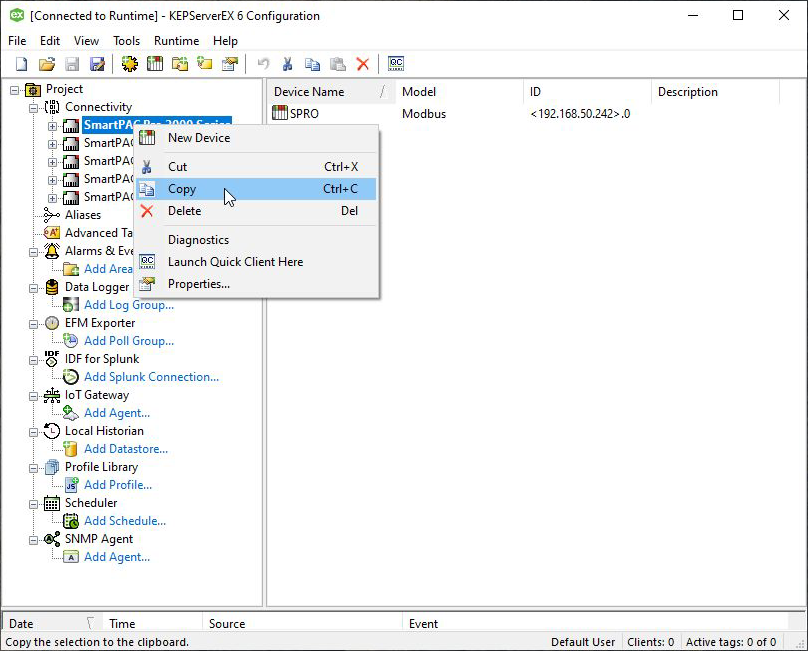This screenshot has height=651, width=808.
Task: Open a project with the folder icon
Action: coord(47,64)
